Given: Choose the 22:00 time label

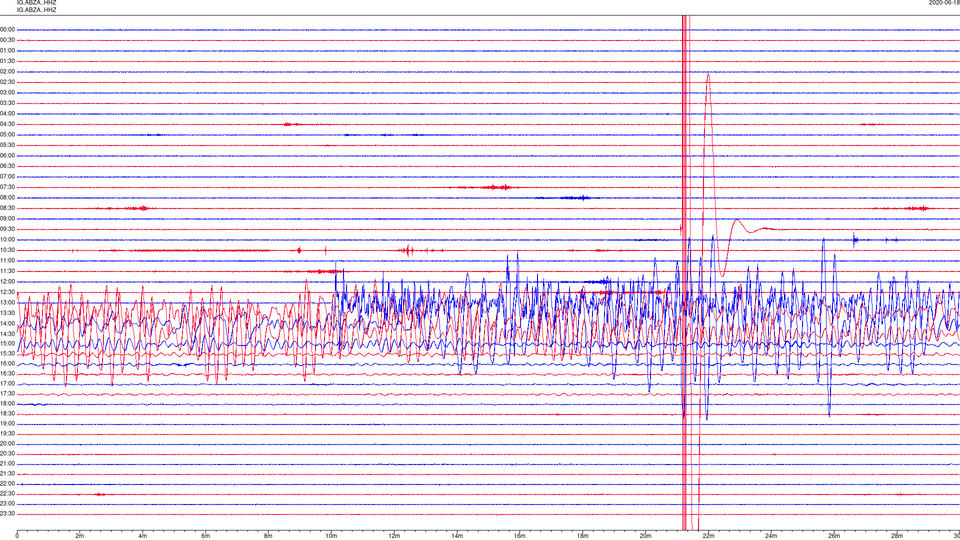Looking at the screenshot, I should pos(7,484).
